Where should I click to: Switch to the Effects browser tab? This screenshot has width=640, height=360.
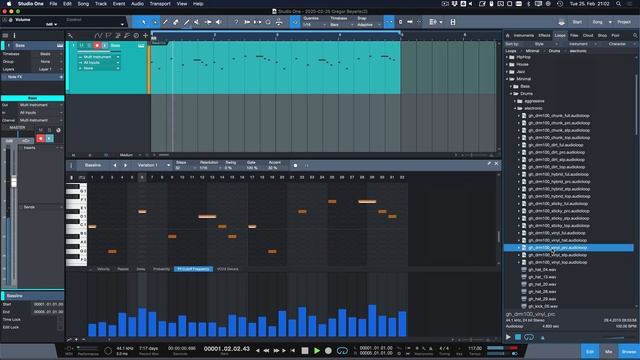(544, 36)
